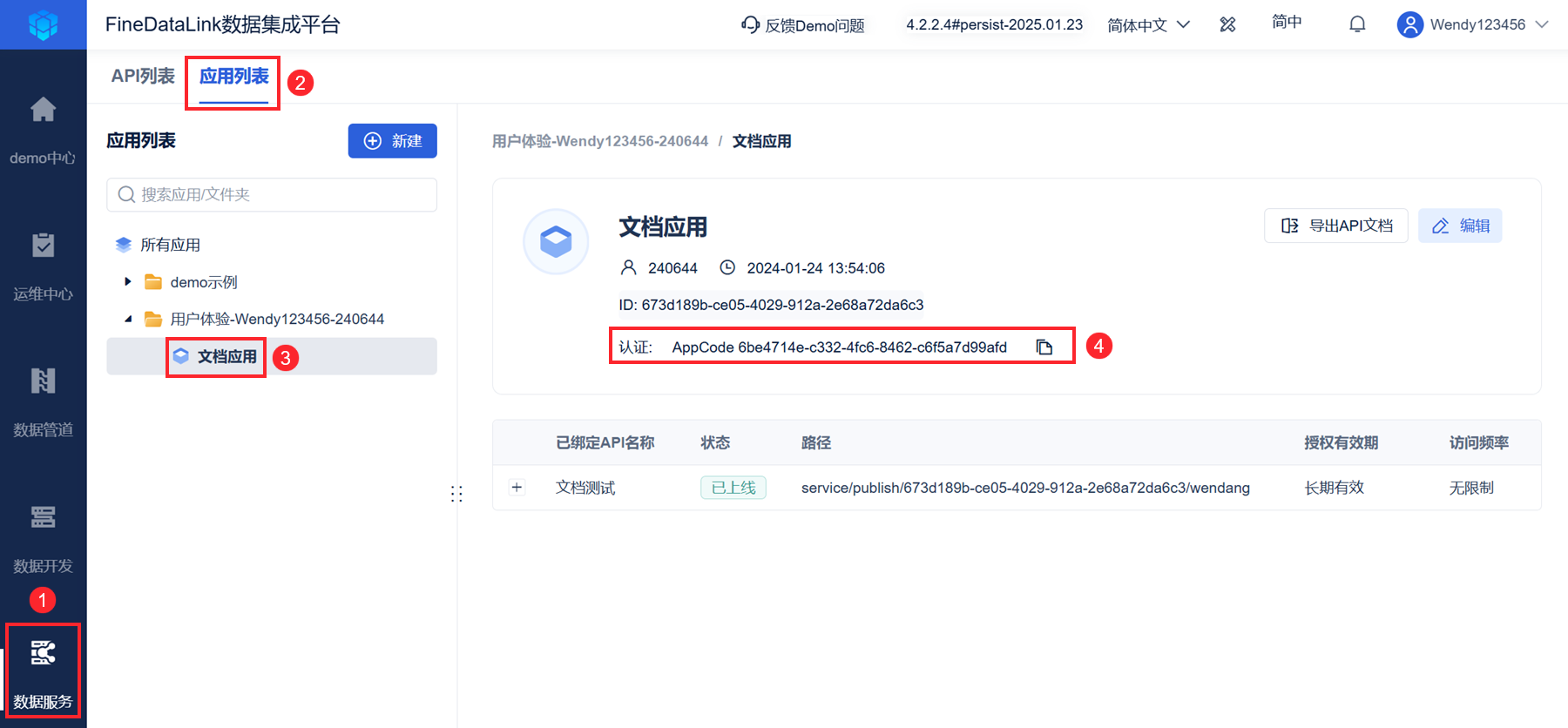
Task: Switch to the 应用列表 tab
Action: [233, 76]
